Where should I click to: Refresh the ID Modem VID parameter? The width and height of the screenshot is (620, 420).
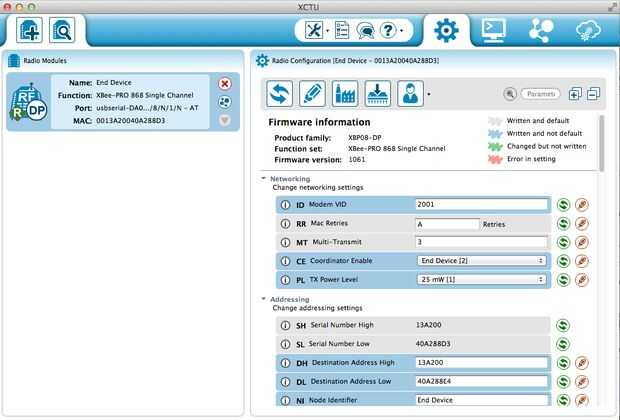click(x=563, y=205)
